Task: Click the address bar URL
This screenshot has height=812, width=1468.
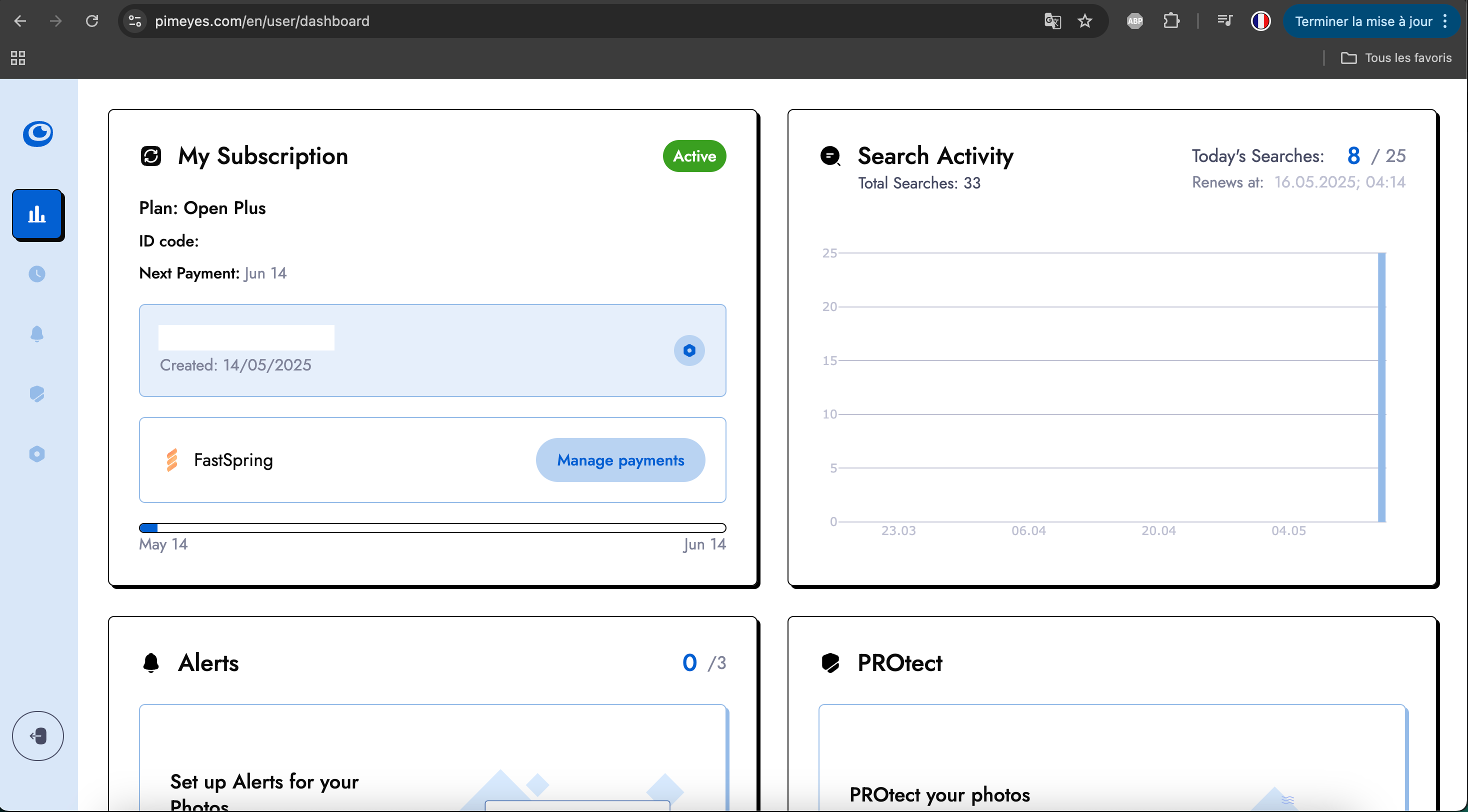Action: (x=262, y=21)
